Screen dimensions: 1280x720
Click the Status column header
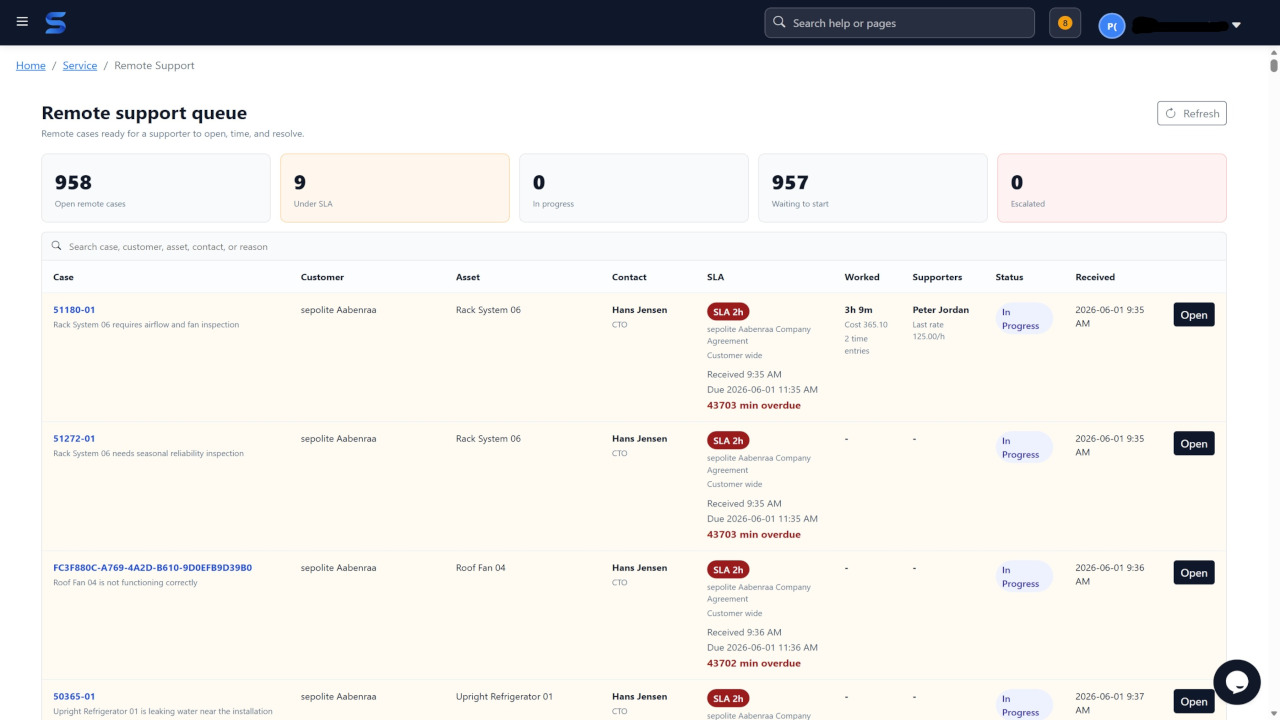click(x=1009, y=277)
